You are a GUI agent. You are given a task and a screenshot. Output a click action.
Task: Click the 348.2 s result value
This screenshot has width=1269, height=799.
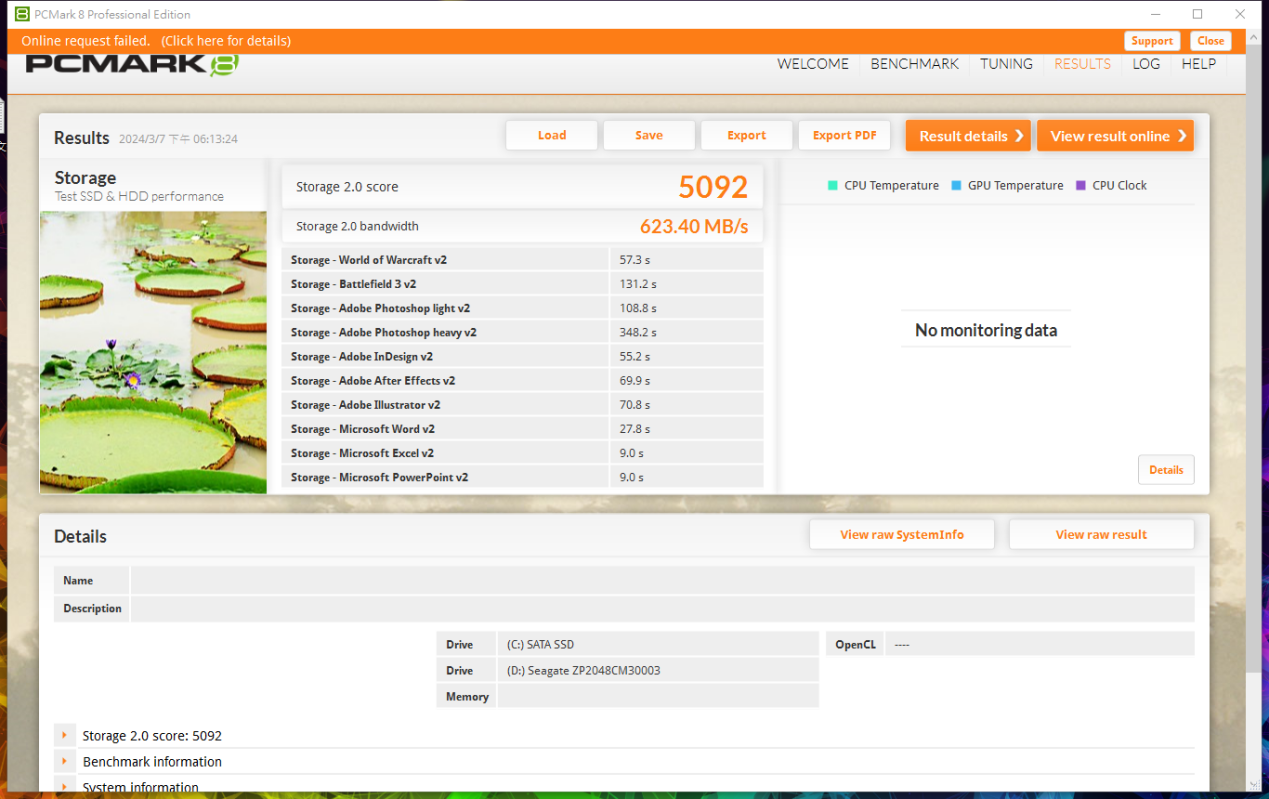coord(638,332)
